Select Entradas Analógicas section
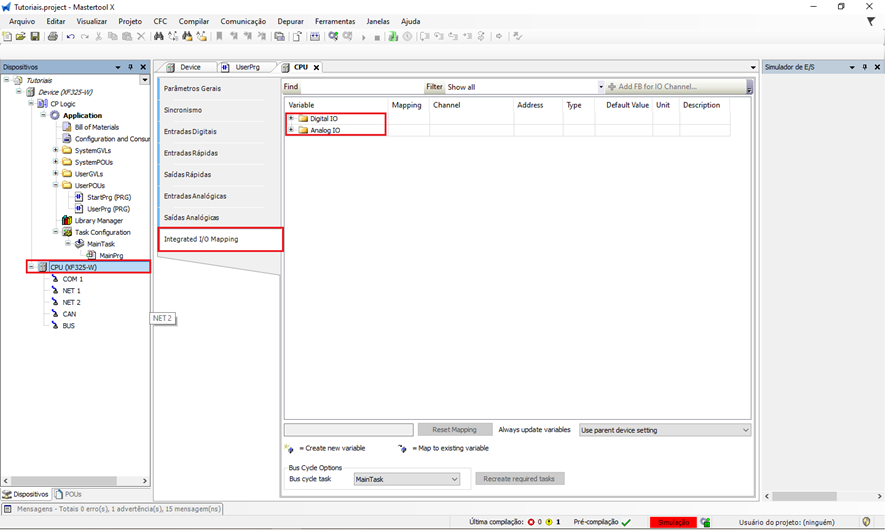The image size is (886, 531). (x=195, y=196)
